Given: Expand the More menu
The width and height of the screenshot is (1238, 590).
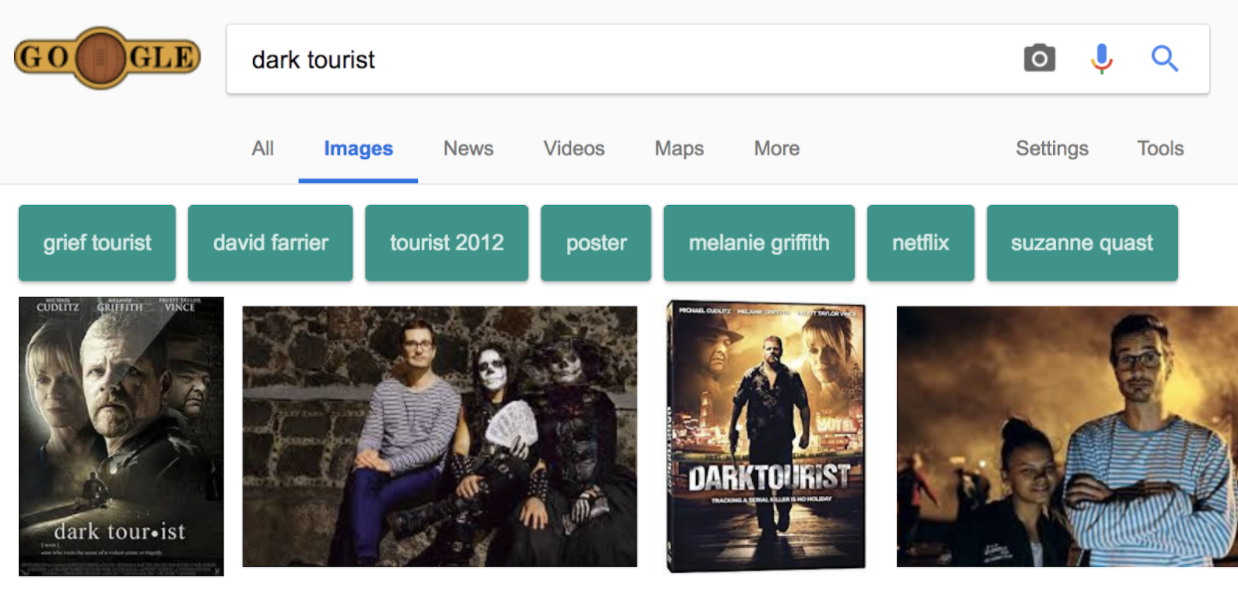Looking at the screenshot, I should click(776, 149).
